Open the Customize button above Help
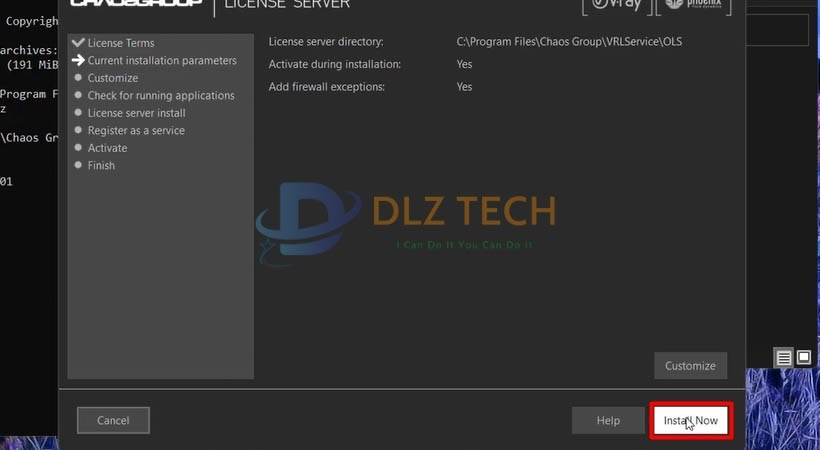The width and height of the screenshot is (820, 450). coord(690,366)
